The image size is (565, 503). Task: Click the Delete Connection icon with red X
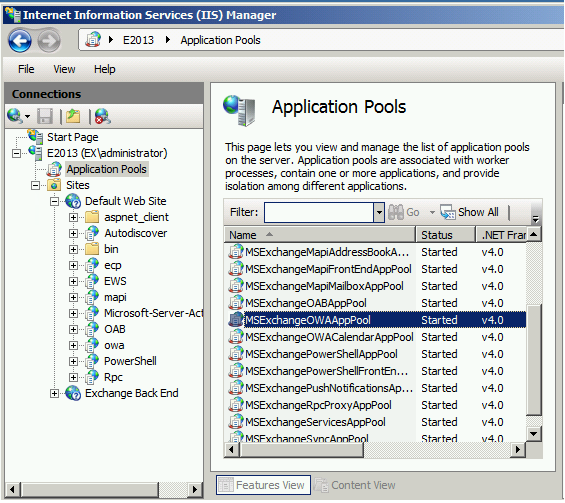102,116
